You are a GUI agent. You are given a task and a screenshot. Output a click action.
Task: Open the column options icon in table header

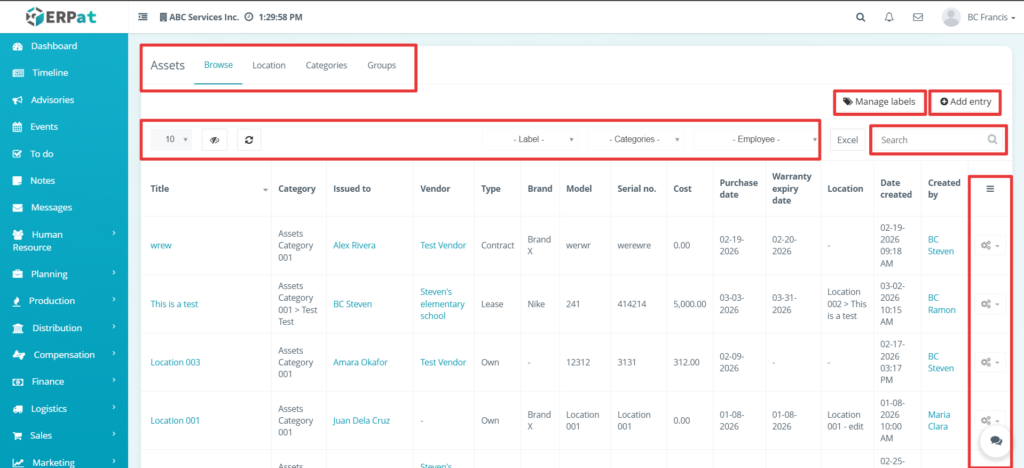pos(990,188)
